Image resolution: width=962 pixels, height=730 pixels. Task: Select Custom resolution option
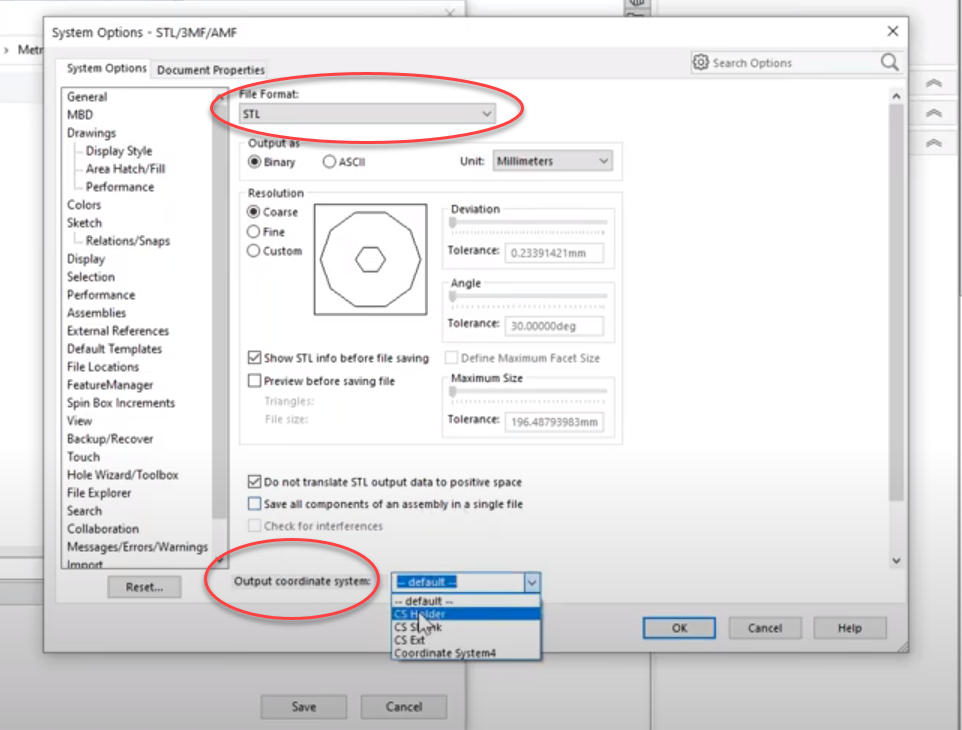pos(254,250)
